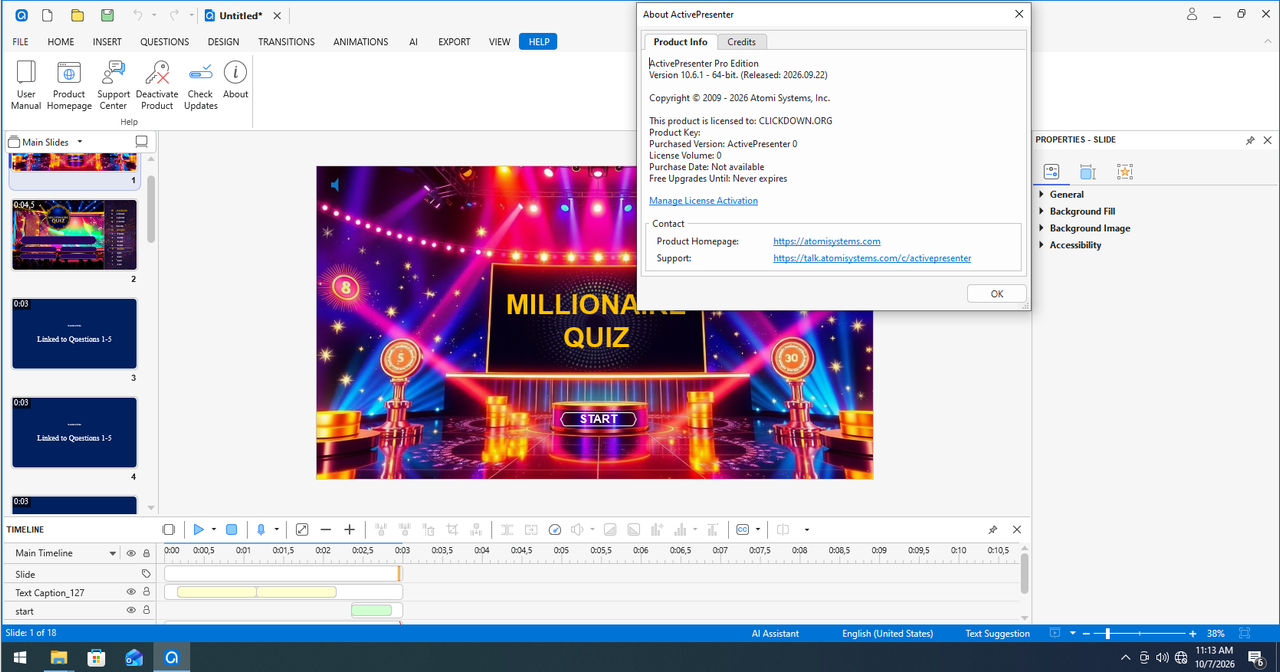Open the QUESTIONS ribbon tab
The height and width of the screenshot is (672, 1280).
[x=164, y=42]
